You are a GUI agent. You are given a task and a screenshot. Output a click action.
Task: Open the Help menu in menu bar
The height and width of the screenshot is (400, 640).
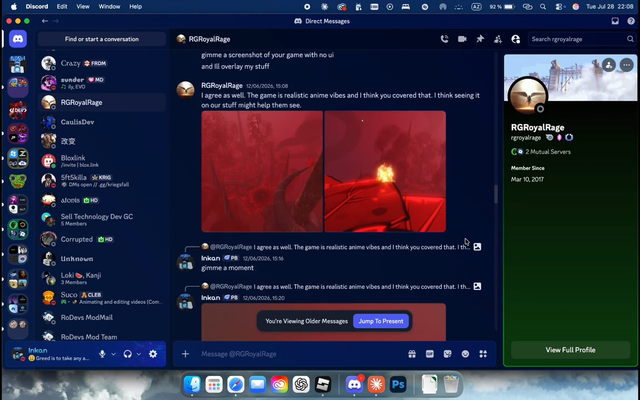(136, 7)
